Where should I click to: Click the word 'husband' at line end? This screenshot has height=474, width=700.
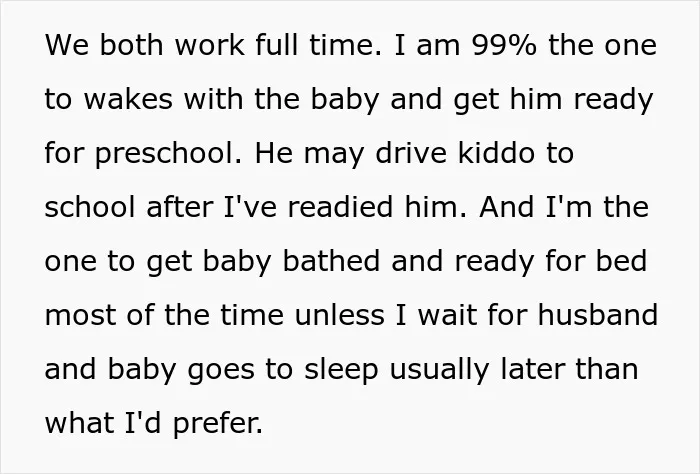(597, 315)
